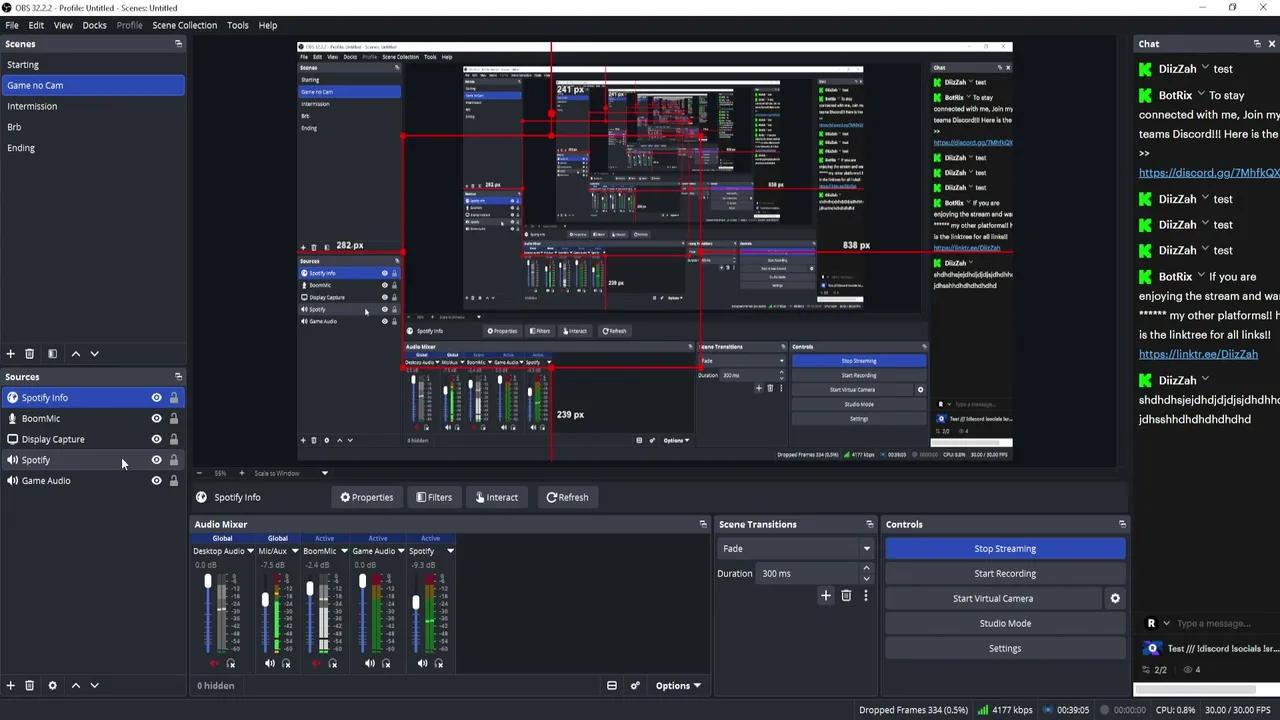1280x720 pixels.
Task: Expand the audio mixer Options menu
Action: pyautogui.click(x=678, y=685)
